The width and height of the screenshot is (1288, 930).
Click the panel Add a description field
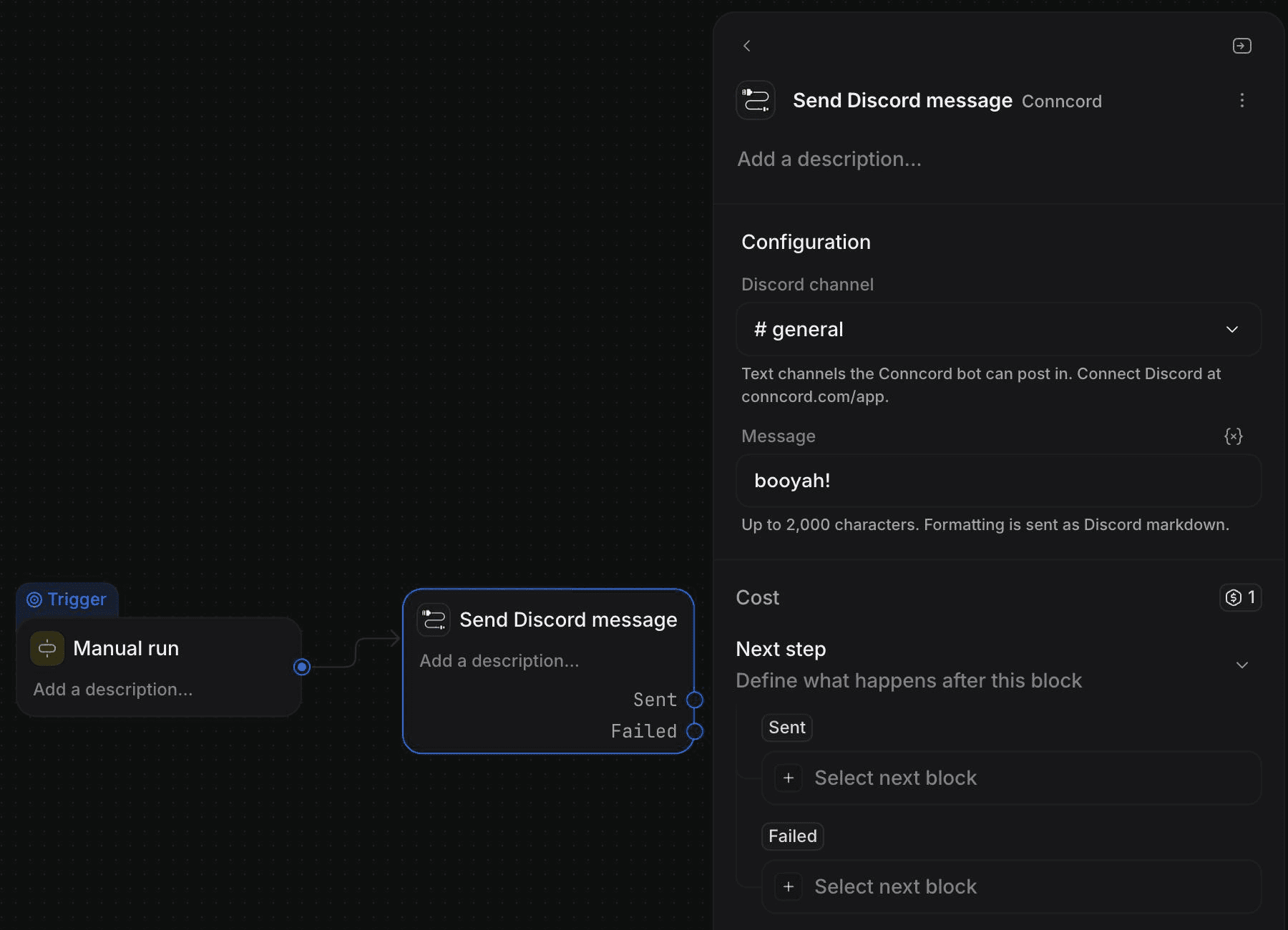point(829,159)
